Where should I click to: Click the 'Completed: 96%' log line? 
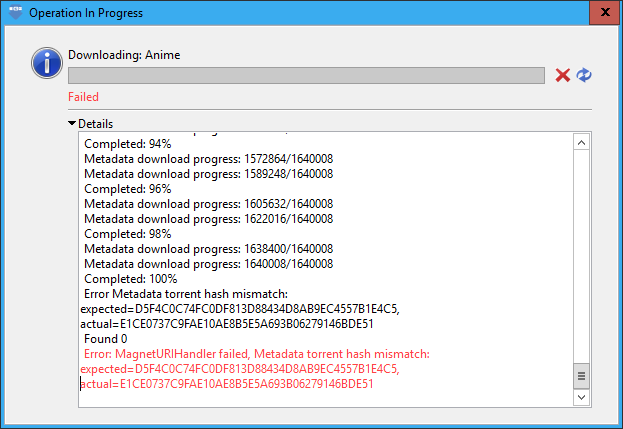(x=128, y=189)
